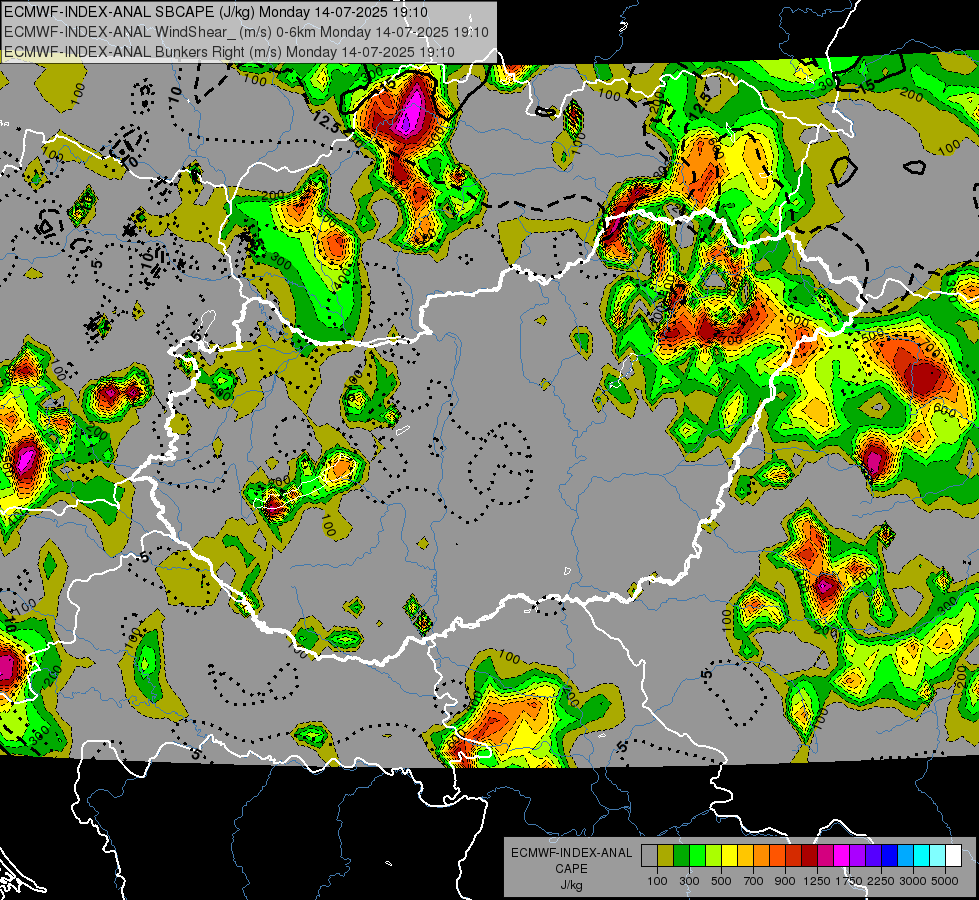Screen dimensions: 979x900
Task: Click the red-orange legend swatch before 900
Action: tap(777, 855)
